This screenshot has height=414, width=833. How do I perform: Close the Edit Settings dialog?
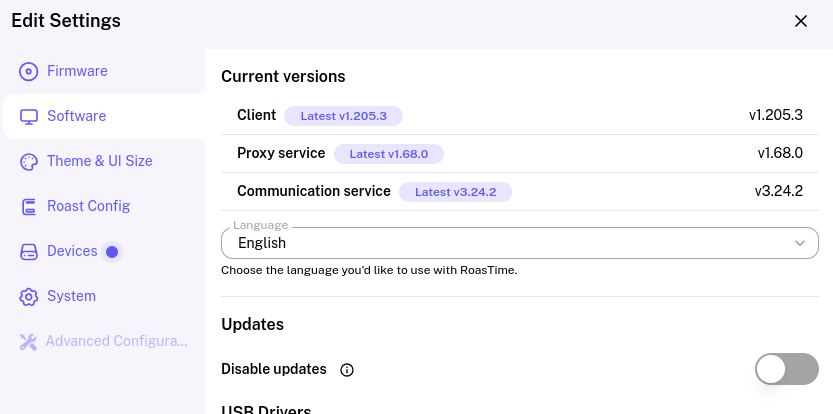[x=801, y=21]
